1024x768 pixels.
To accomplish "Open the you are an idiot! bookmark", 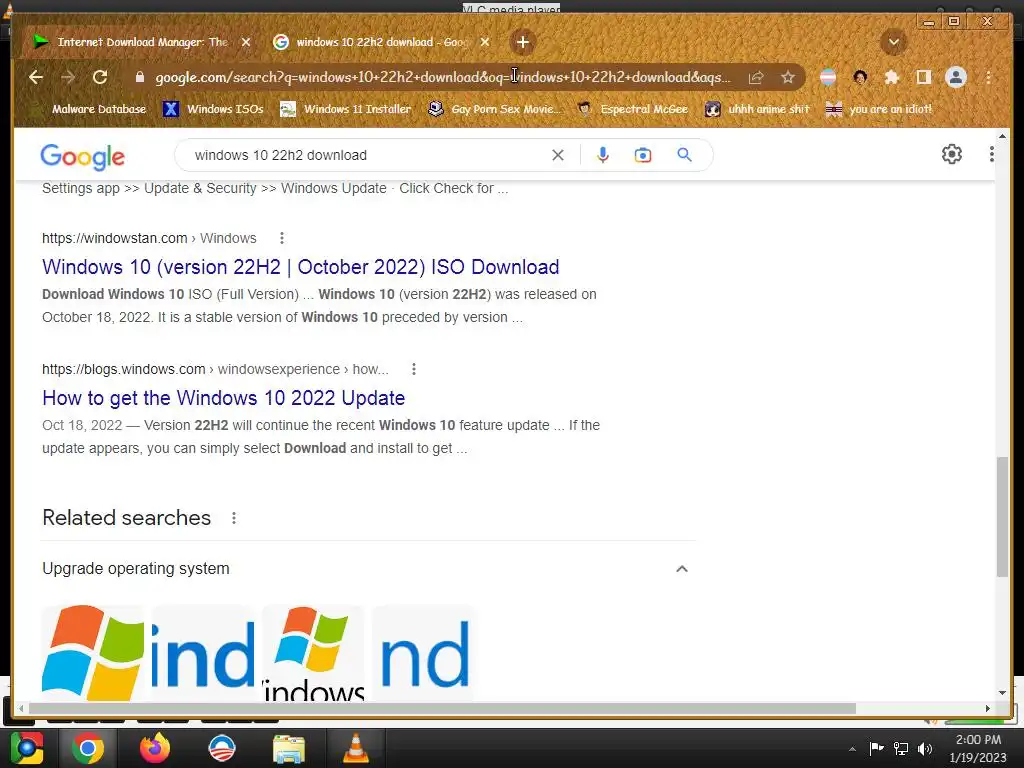I will pyautogui.click(x=879, y=109).
